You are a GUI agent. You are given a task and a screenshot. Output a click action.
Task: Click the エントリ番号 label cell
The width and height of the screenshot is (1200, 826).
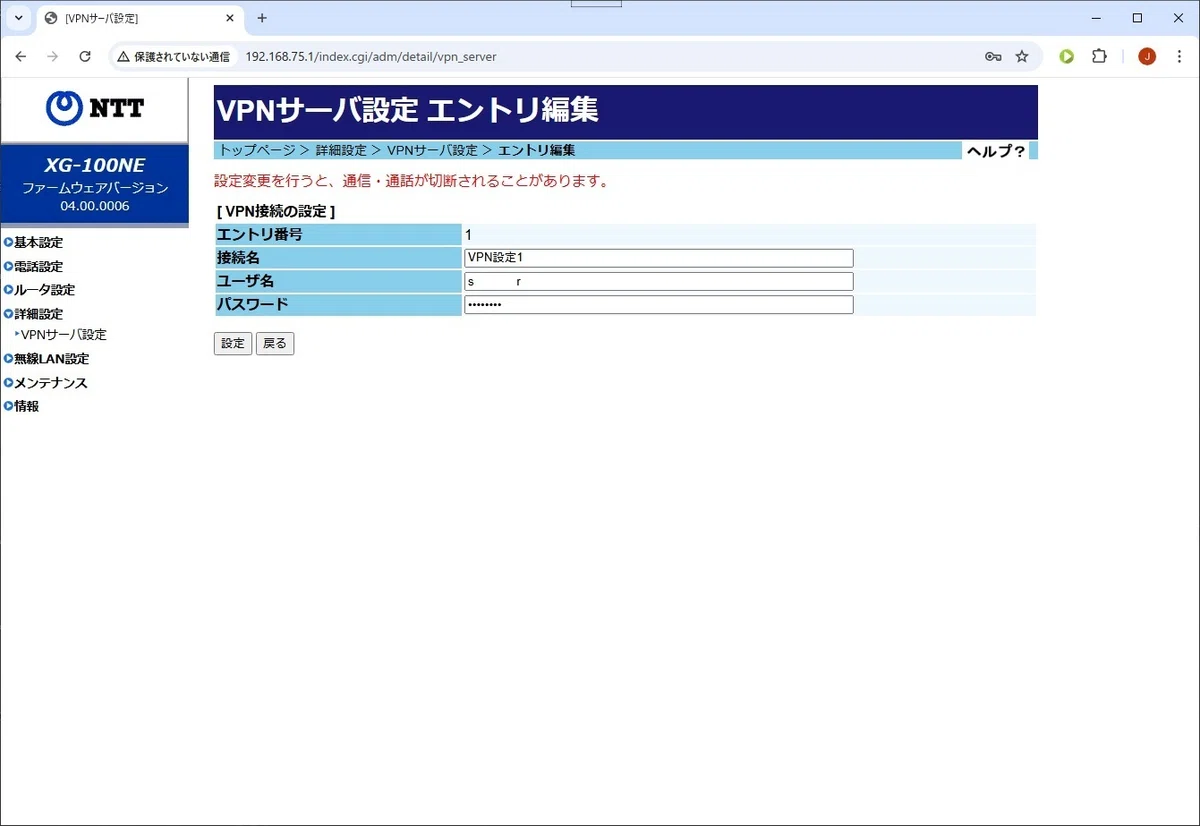point(338,235)
